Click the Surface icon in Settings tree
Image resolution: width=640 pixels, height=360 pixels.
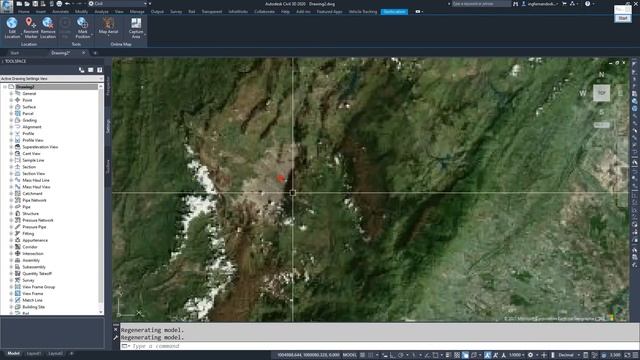[18, 107]
